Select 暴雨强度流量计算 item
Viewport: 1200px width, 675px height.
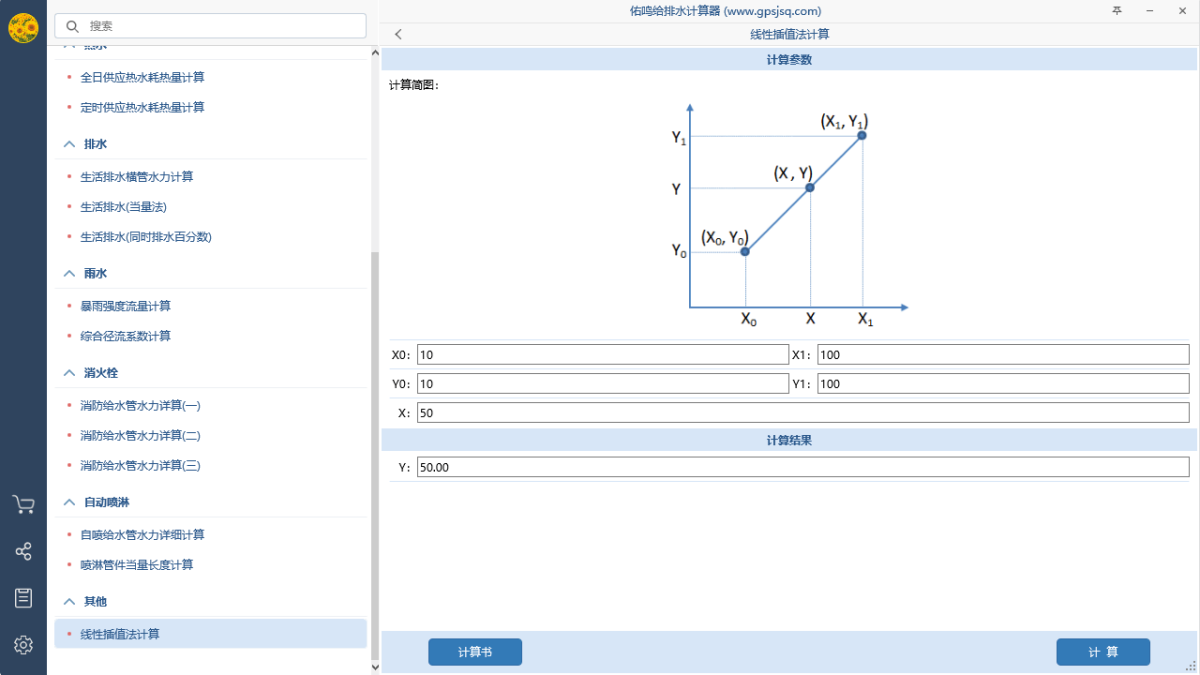125,306
